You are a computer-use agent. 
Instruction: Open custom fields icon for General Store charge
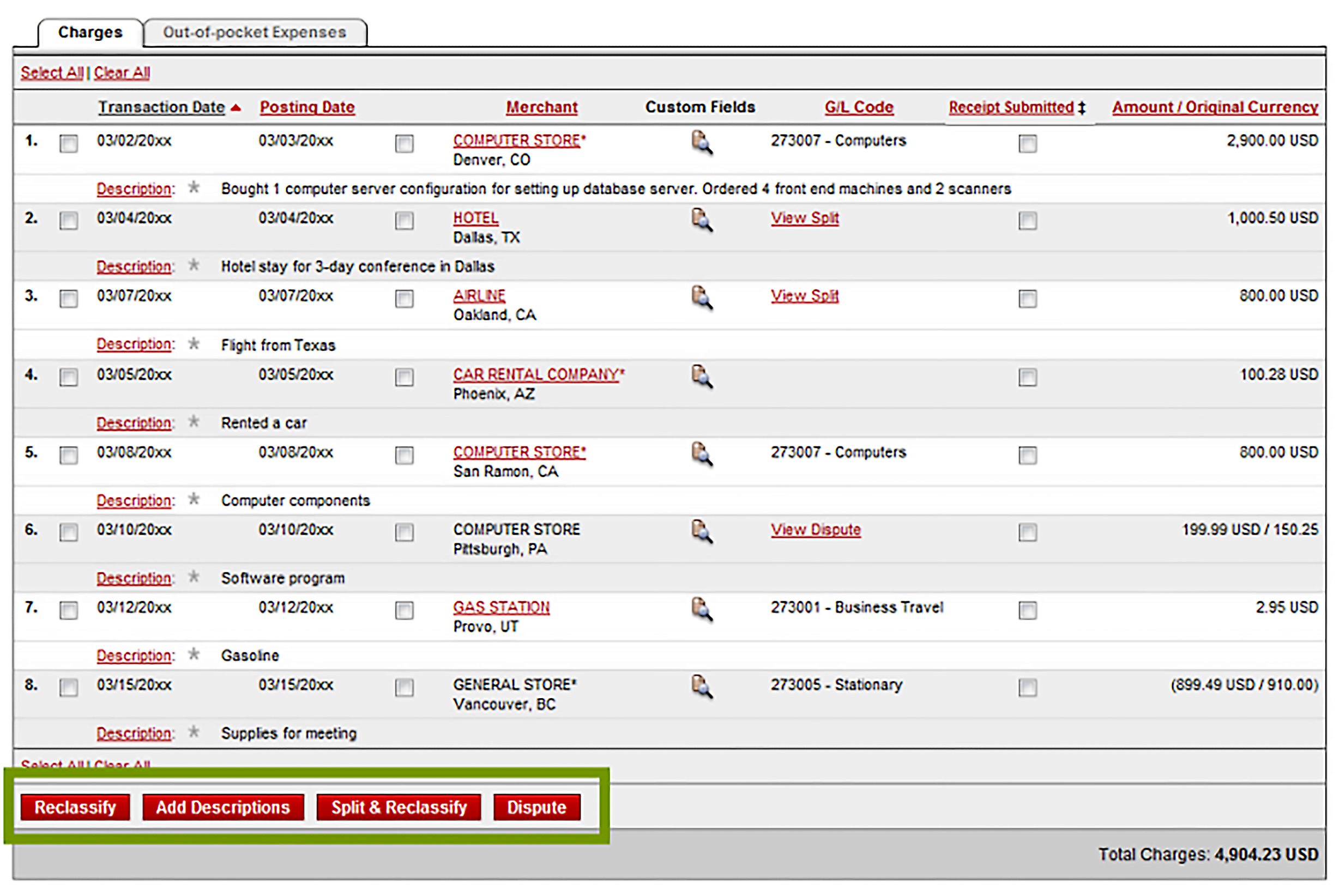tap(701, 687)
